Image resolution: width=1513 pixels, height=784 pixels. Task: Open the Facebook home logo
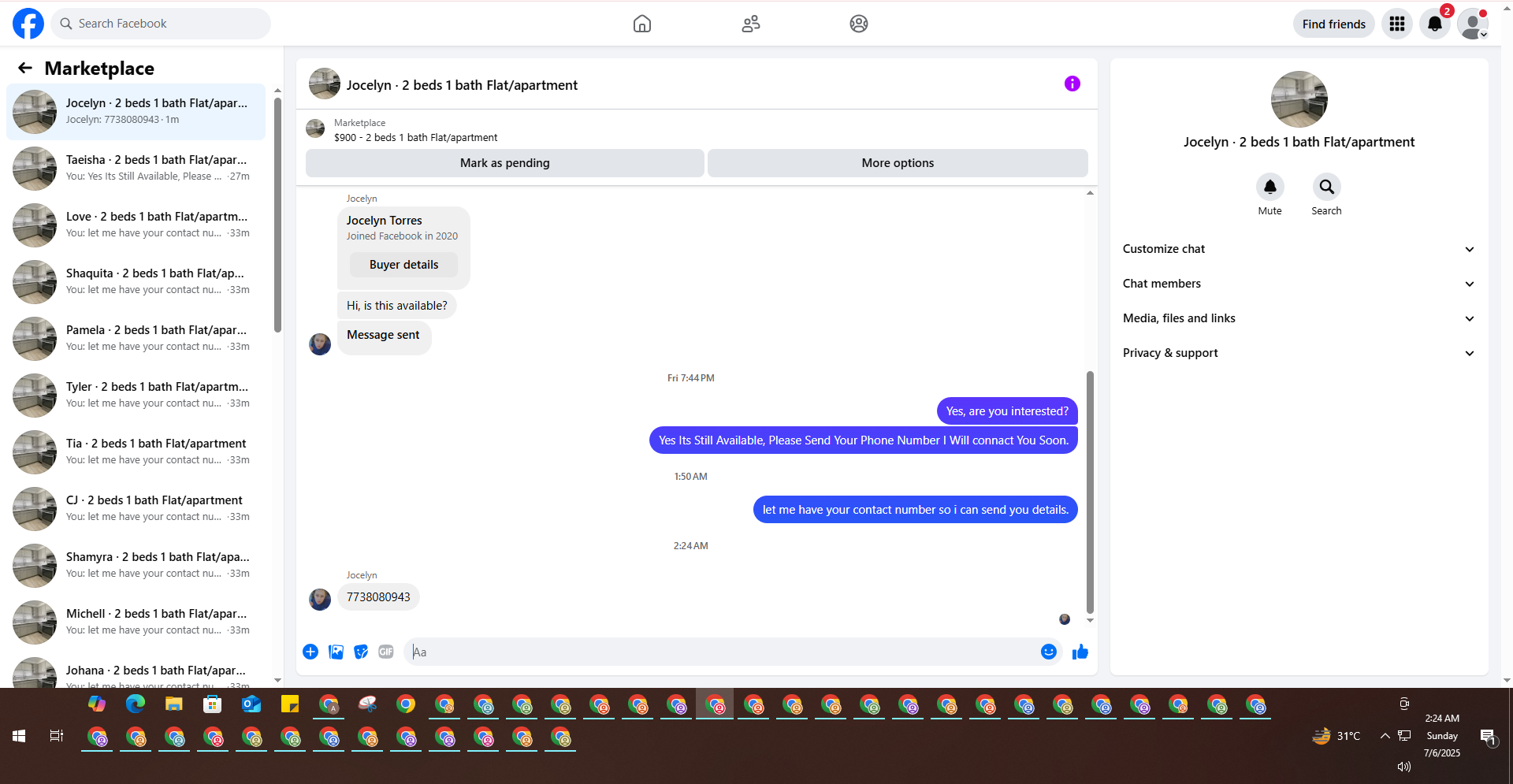pos(28,24)
